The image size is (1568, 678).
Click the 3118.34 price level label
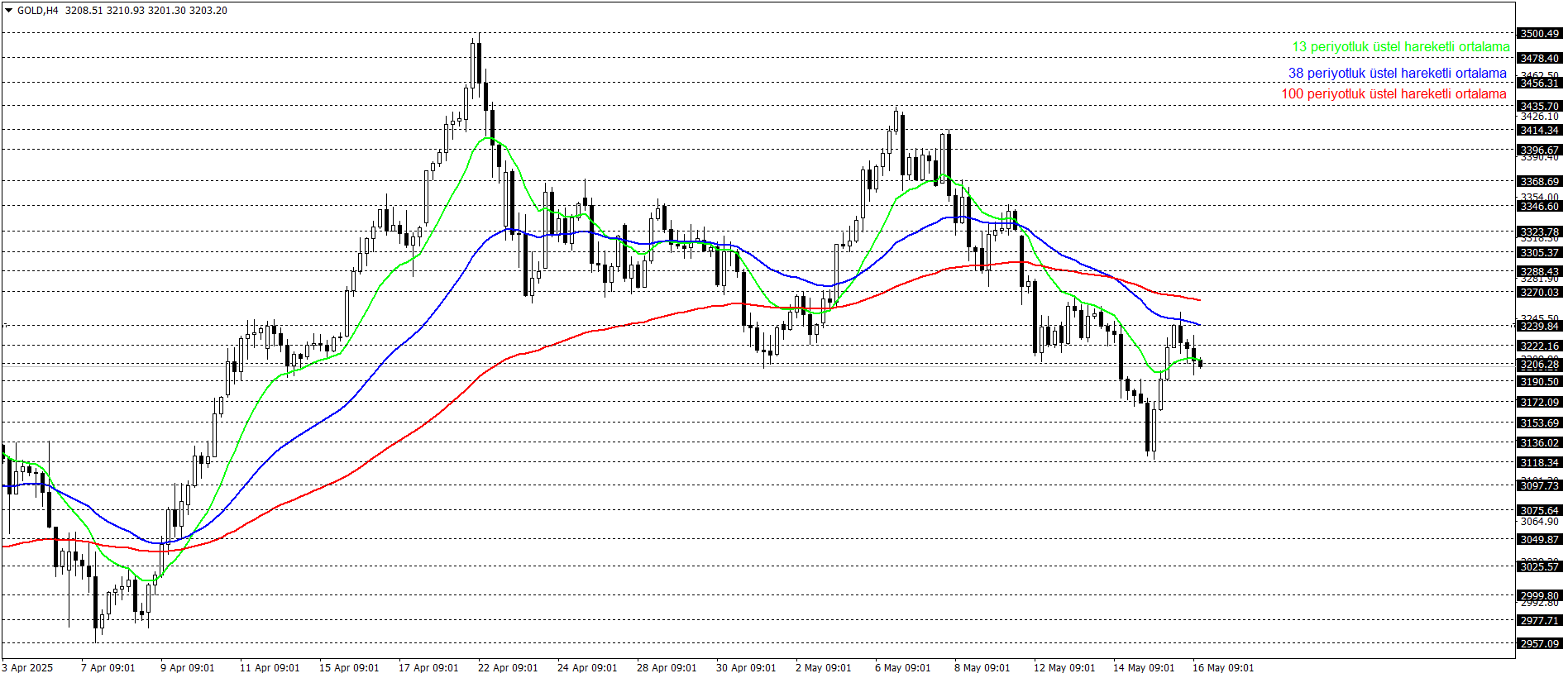1540,463
